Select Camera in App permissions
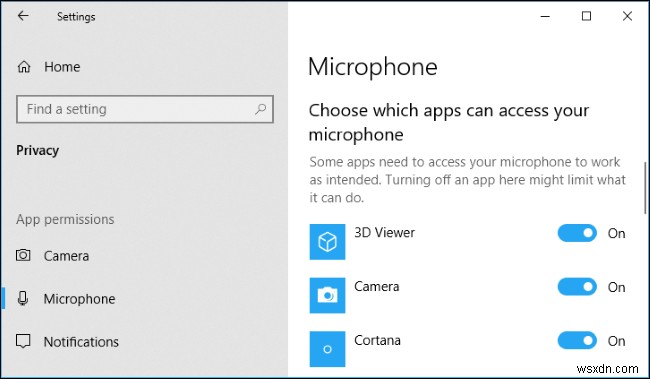650x379 pixels. pyautogui.click(x=66, y=256)
